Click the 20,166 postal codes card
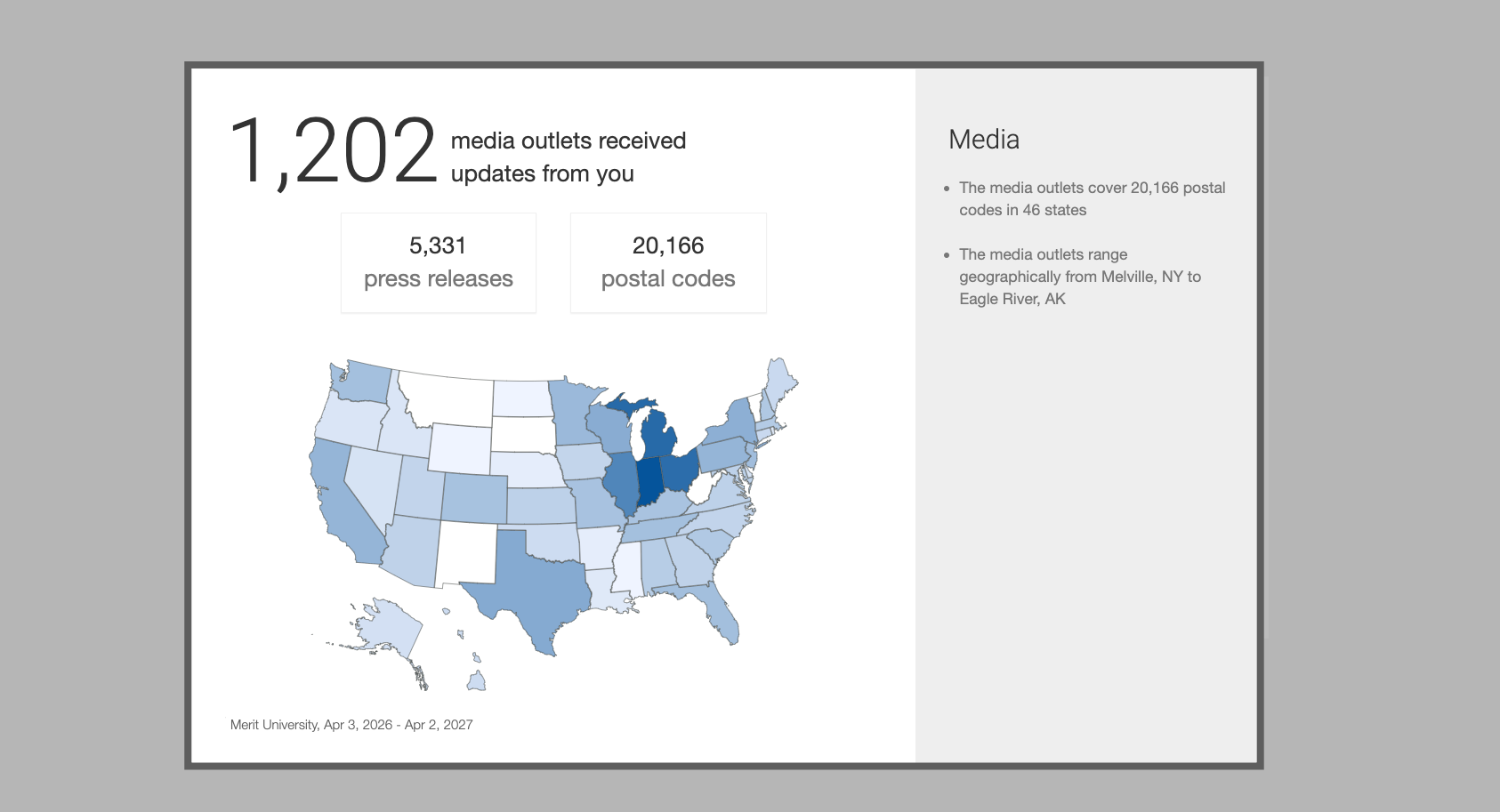 667,262
